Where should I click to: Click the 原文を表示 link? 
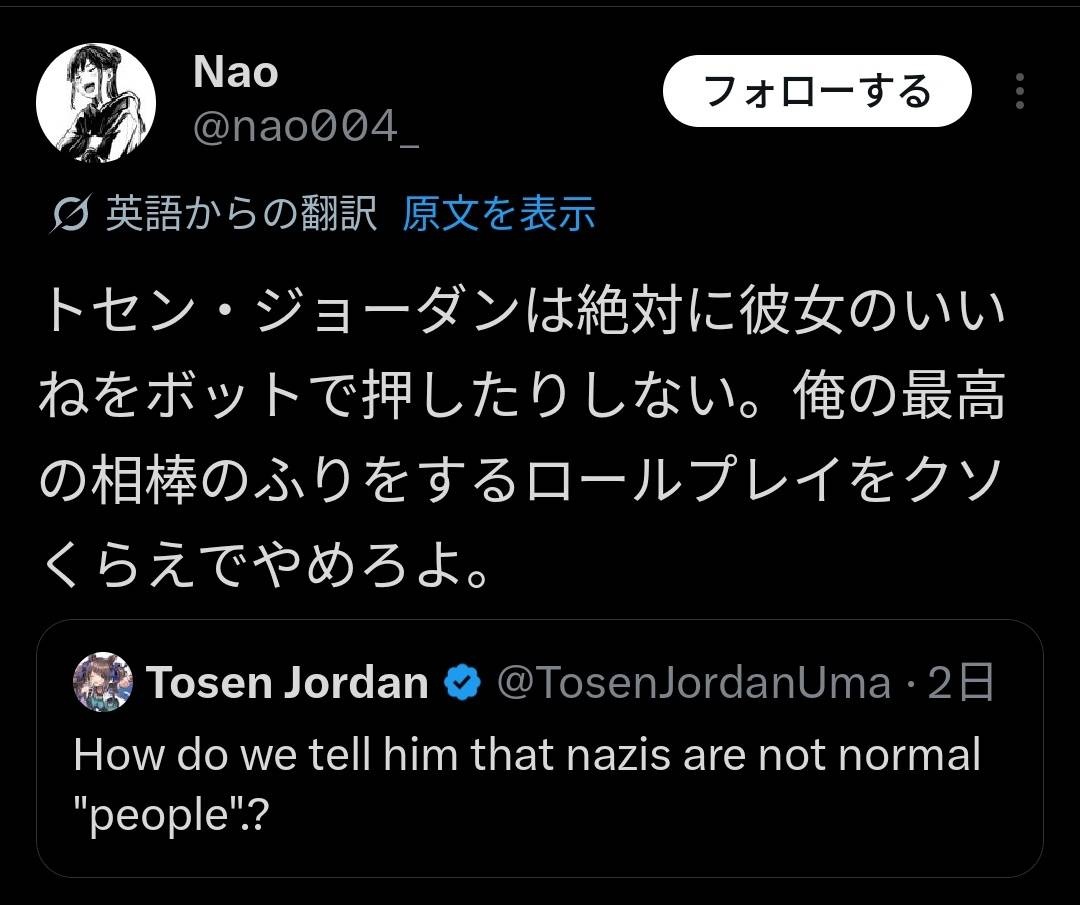[498, 213]
